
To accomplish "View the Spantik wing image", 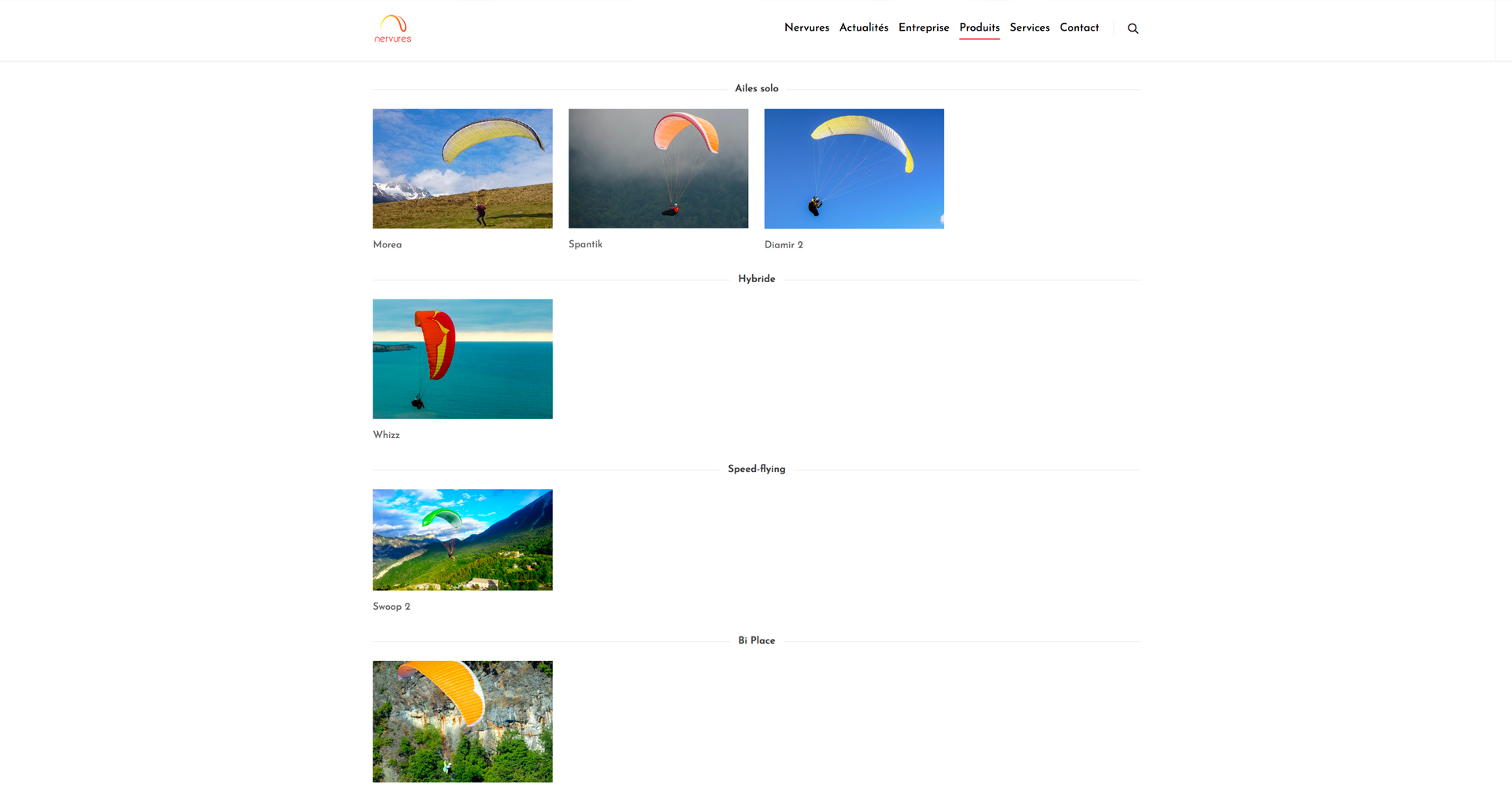I will coord(658,169).
